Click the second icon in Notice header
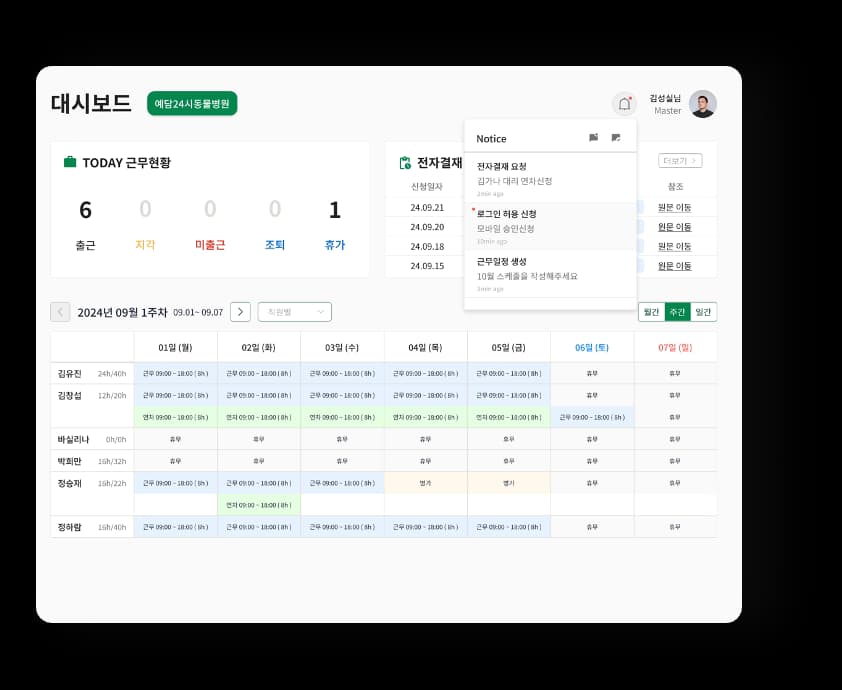Viewport: 842px width, 690px height. pyautogui.click(x=616, y=138)
